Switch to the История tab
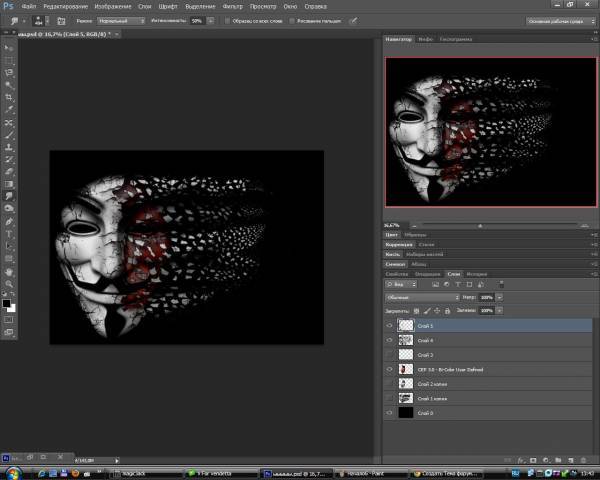Image resolution: width=600 pixels, height=480 pixels. tap(477, 274)
